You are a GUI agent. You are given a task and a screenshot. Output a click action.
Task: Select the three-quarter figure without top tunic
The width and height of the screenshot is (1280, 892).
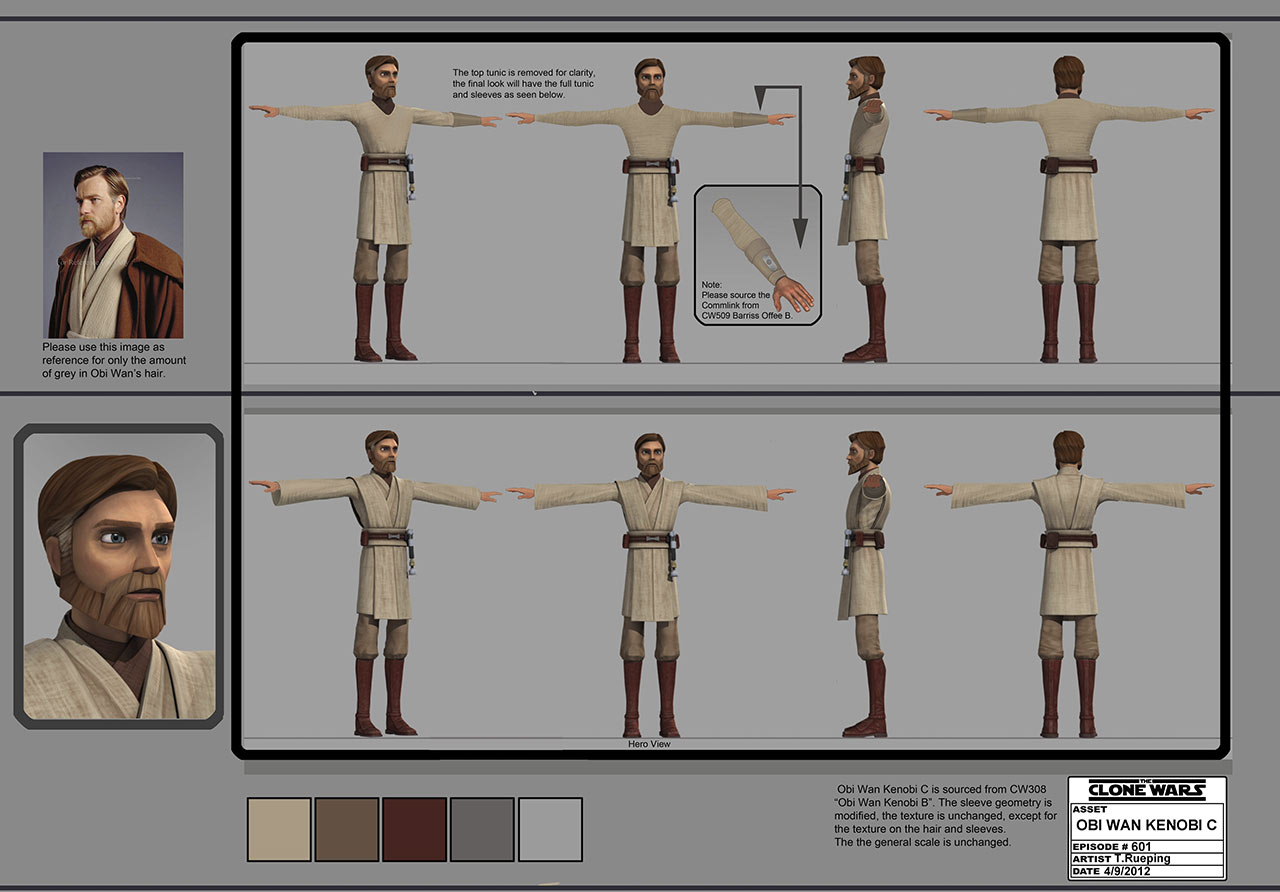375,210
